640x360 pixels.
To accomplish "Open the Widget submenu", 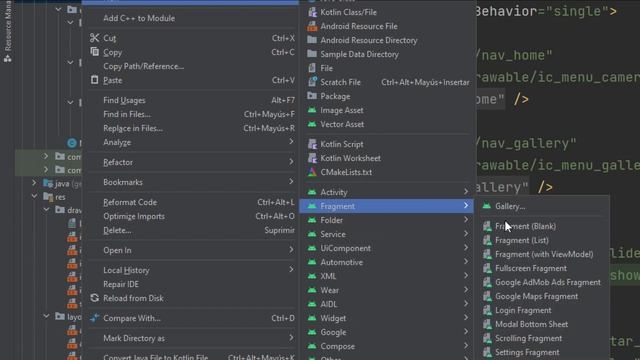I will click(387, 318).
